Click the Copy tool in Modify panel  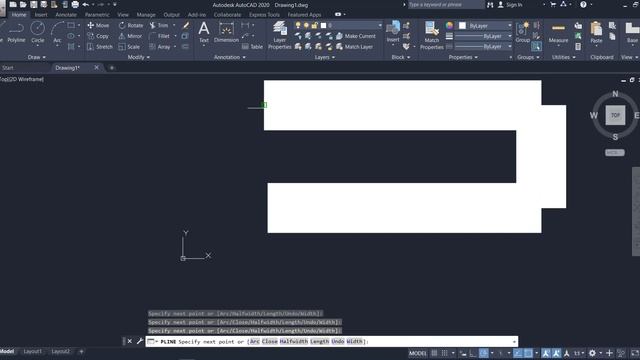pyautogui.click(x=98, y=36)
